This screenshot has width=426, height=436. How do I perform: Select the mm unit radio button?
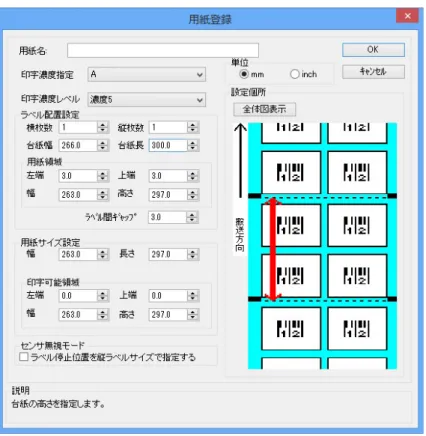coord(244,74)
